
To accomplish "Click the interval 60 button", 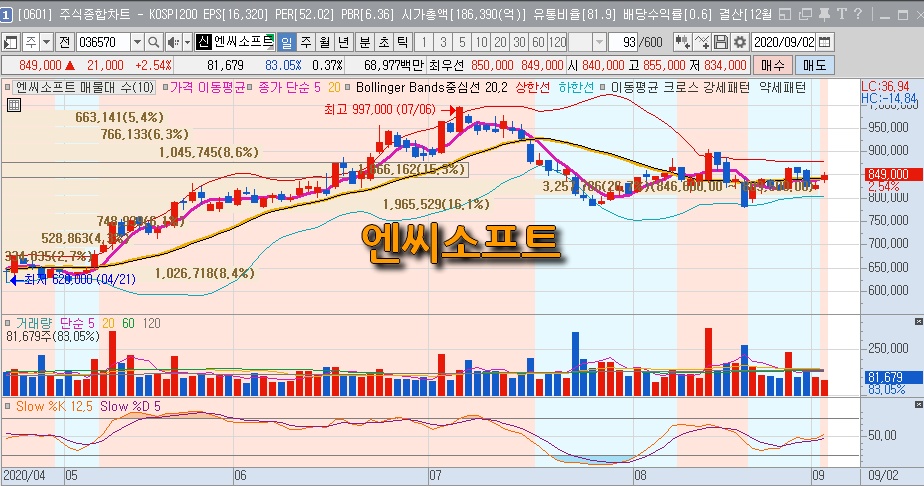I will 537,42.
